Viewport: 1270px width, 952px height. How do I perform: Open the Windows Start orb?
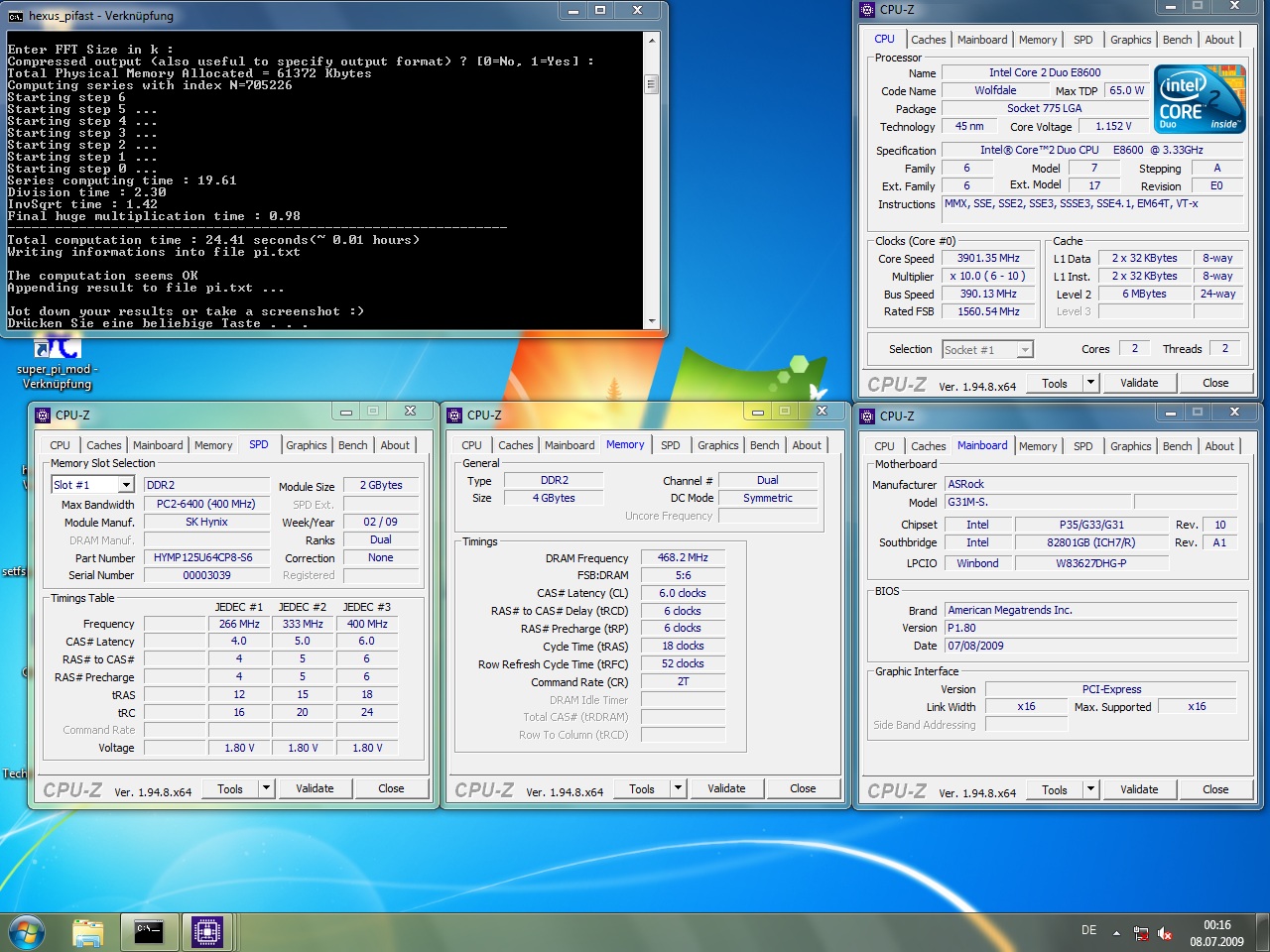point(27,932)
